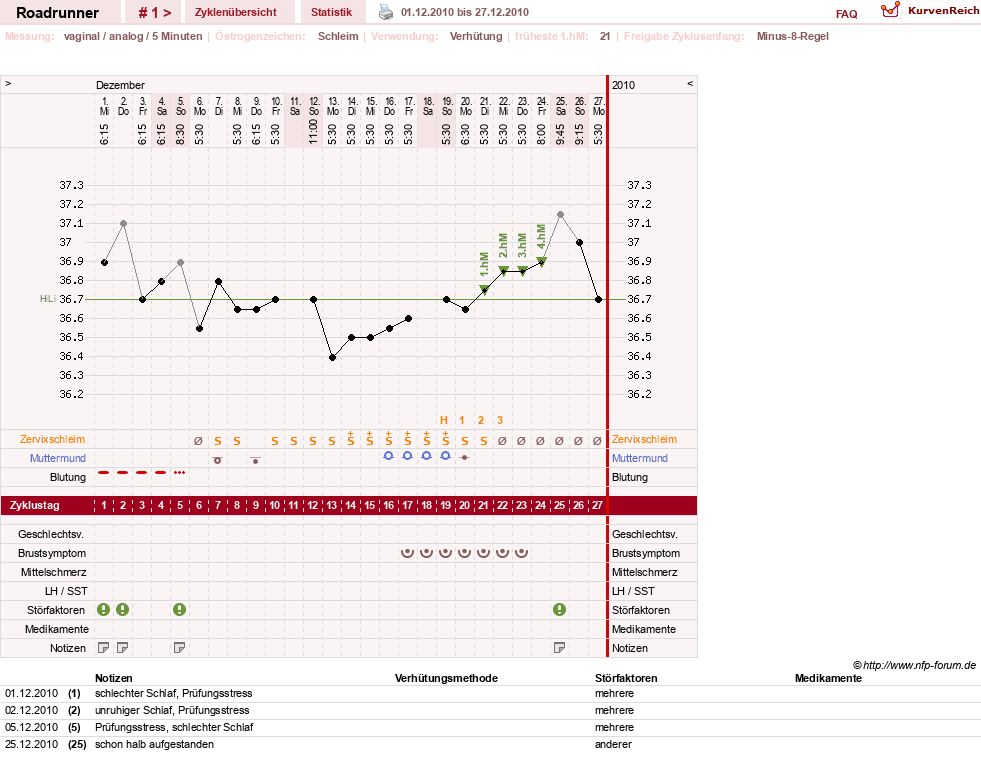Click the Muttermund symbol on cycle day 7
981x777 pixels.
[218, 460]
